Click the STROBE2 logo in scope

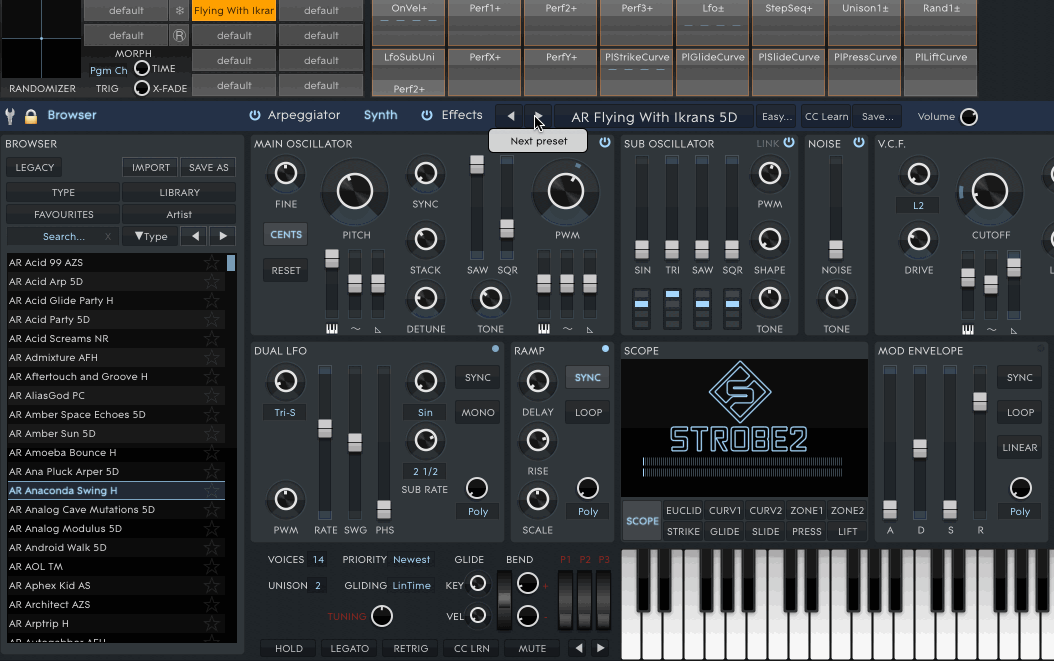739,407
